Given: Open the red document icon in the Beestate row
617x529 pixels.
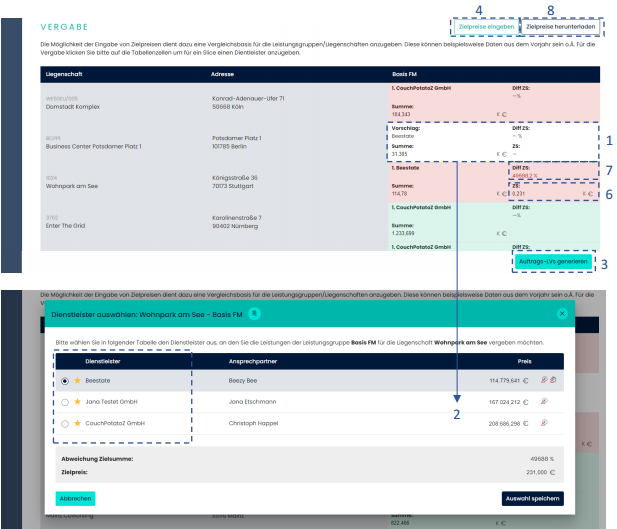Looking at the screenshot, I should click(544, 380).
